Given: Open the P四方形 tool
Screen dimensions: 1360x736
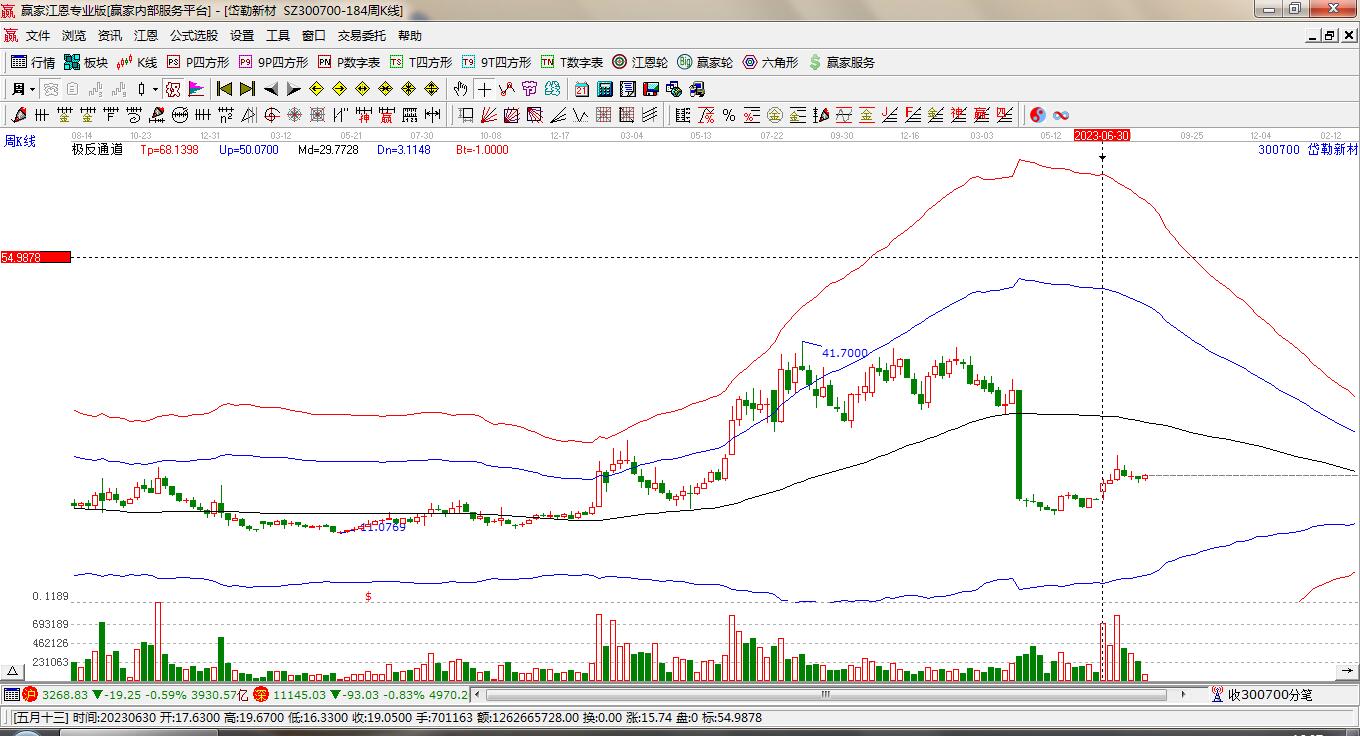Looking at the screenshot, I should [x=197, y=62].
